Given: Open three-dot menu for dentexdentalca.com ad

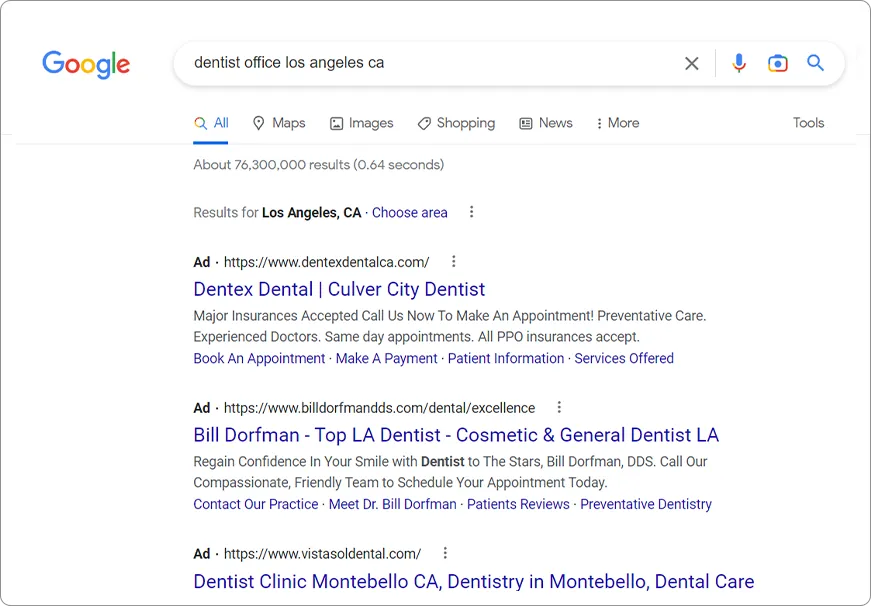Looking at the screenshot, I should (453, 261).
